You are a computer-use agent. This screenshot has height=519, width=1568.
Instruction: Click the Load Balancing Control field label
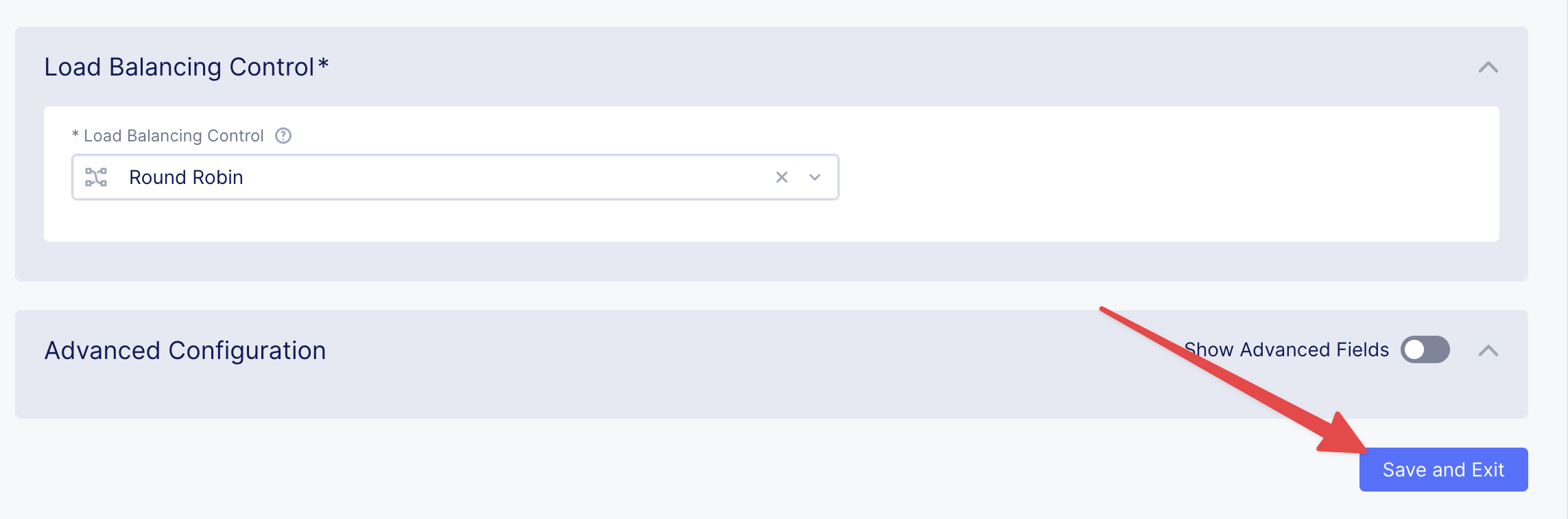click(174, 136)
